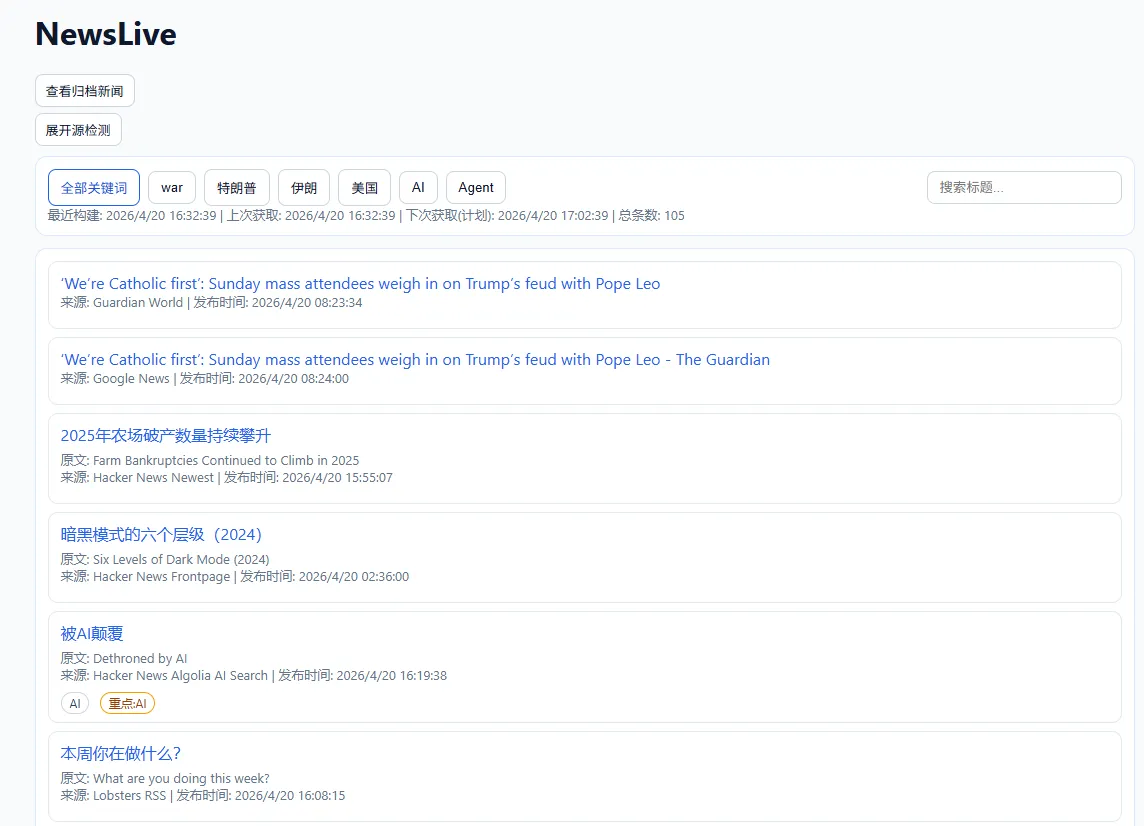Image resolution: width=1144 pixels, height=826 pixels.
Task: Open the 2025年农场破产数量持续攀升 article
Action: click(x=166, y=436)
